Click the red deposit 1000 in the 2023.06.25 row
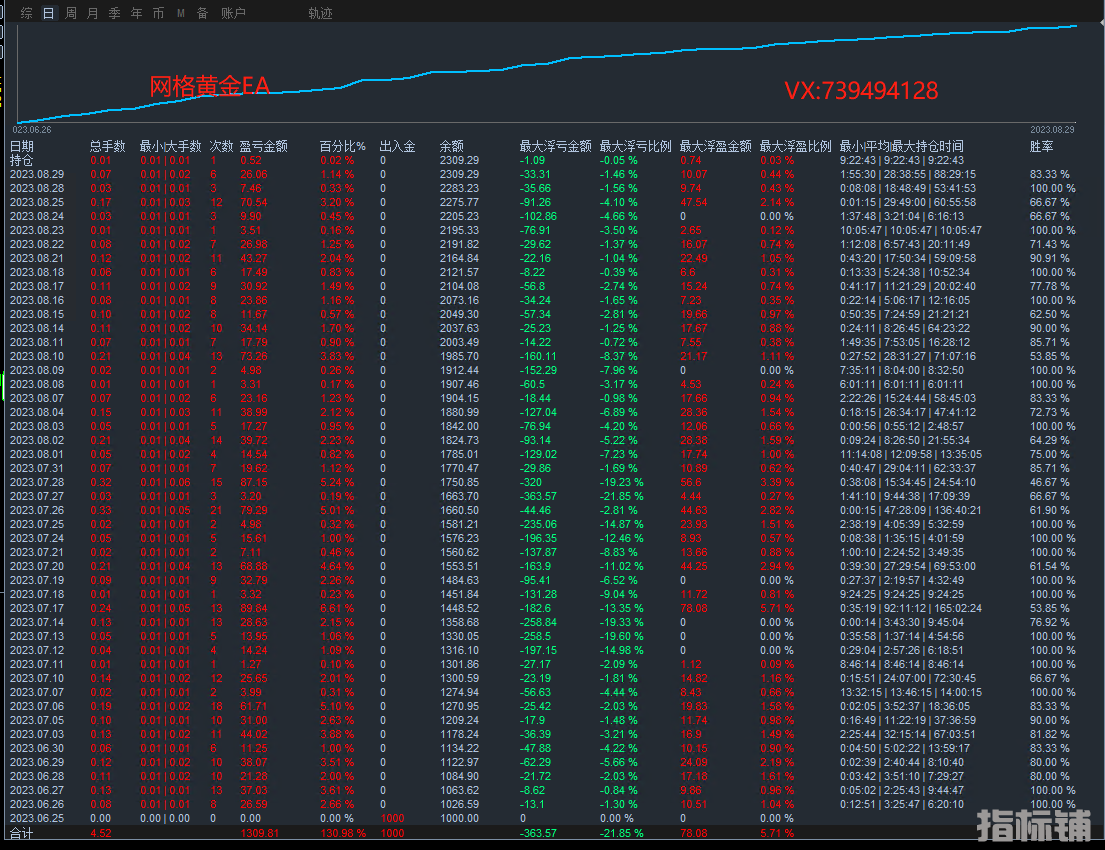 [393, 818]
